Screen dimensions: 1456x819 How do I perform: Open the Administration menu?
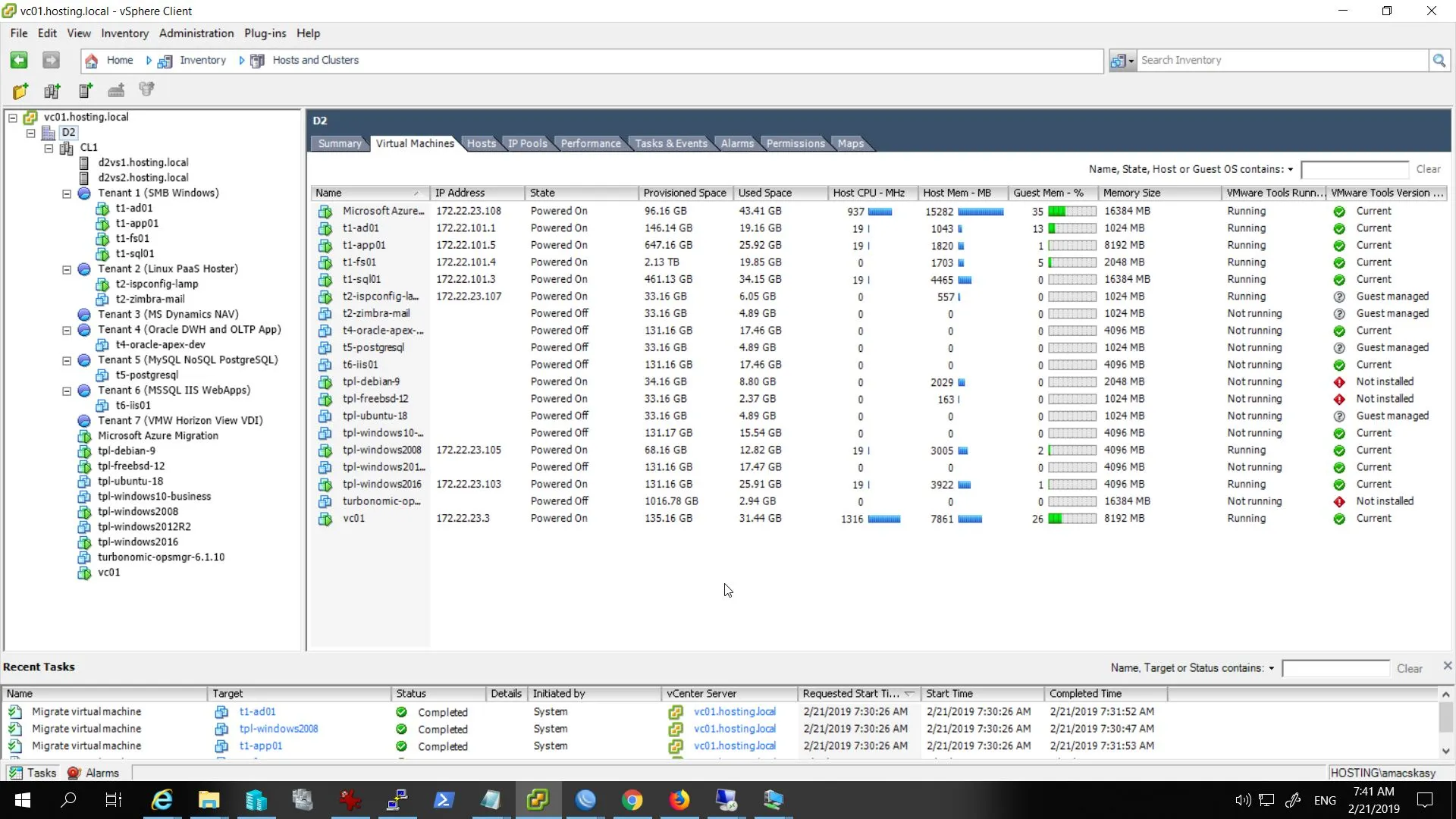(196, 33)
